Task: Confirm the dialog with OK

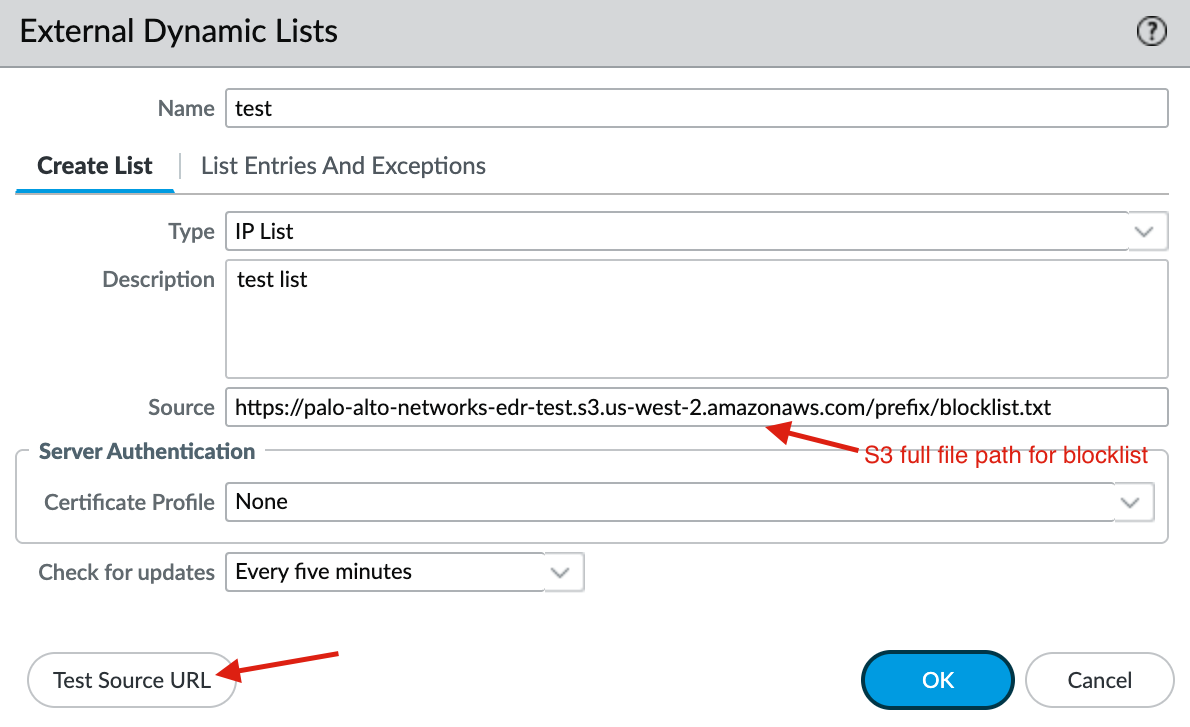Action: tap(938, 680)
